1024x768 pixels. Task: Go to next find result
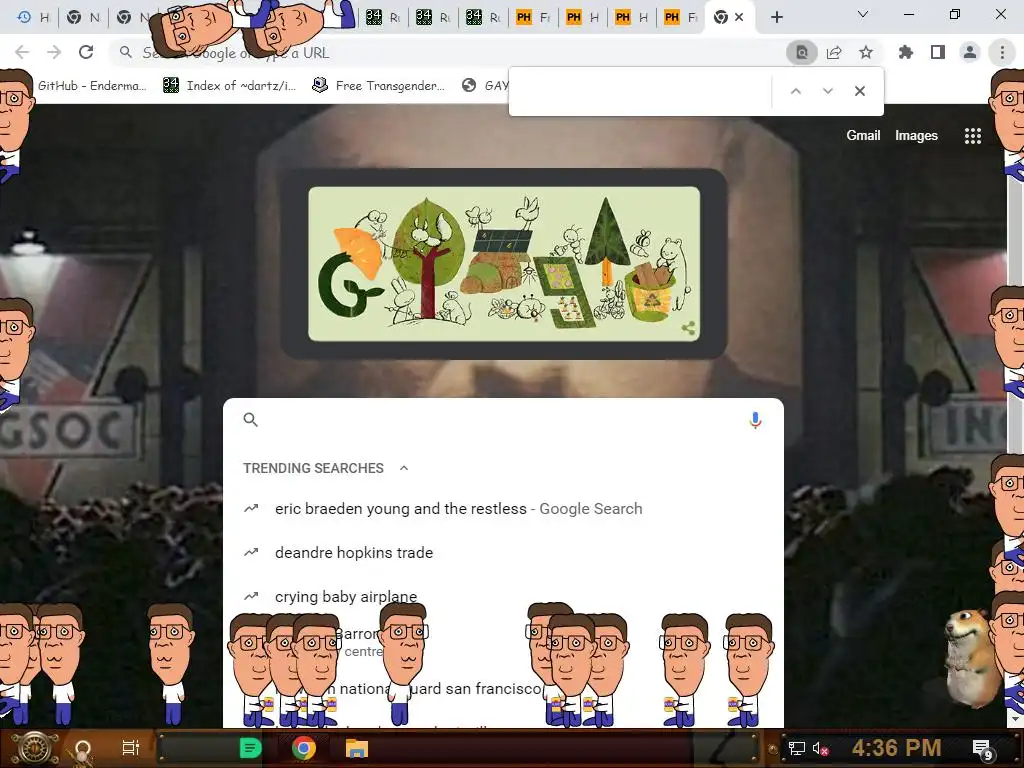point(827,91)
